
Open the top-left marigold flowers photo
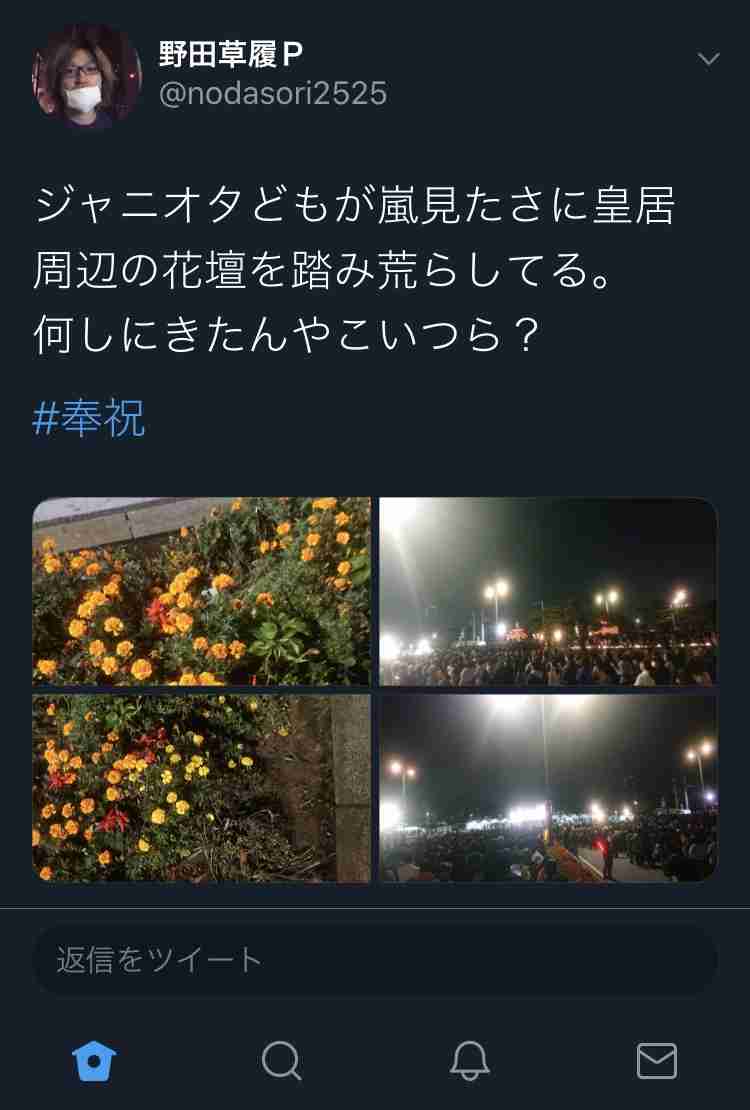pyautogui.click(x=201, y=591)
